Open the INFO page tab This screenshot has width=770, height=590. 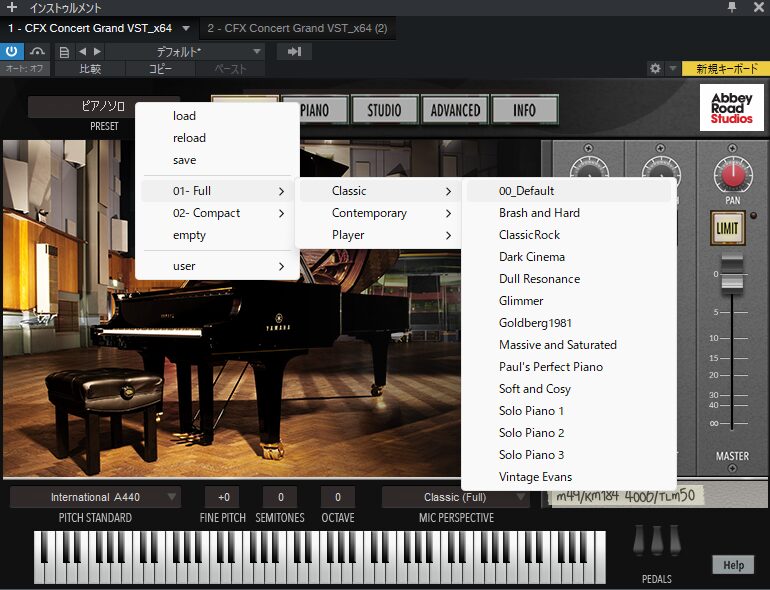coord(524,110)
